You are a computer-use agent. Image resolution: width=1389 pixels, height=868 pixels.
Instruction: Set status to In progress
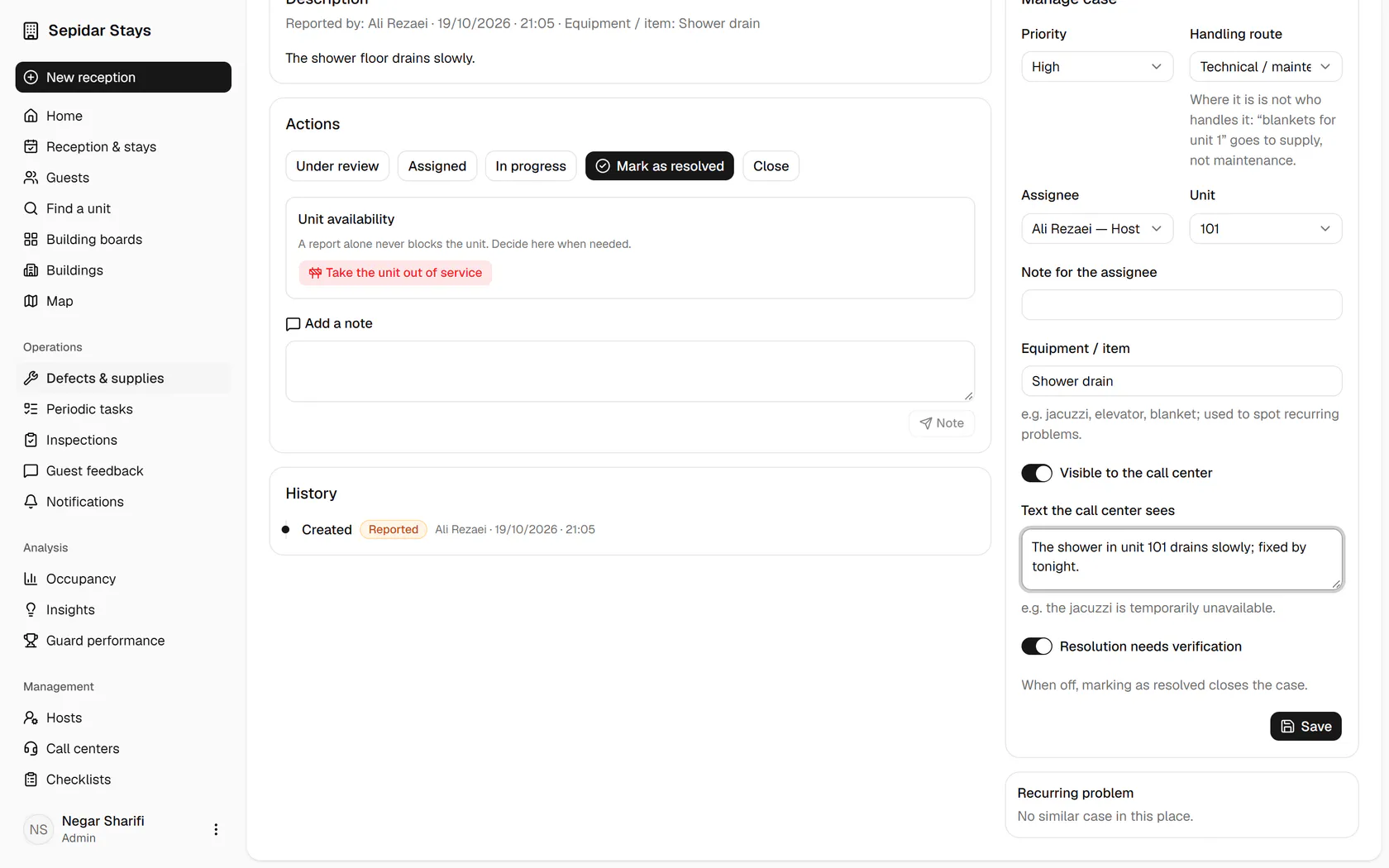pyautogui.click(x=531, y=166)
